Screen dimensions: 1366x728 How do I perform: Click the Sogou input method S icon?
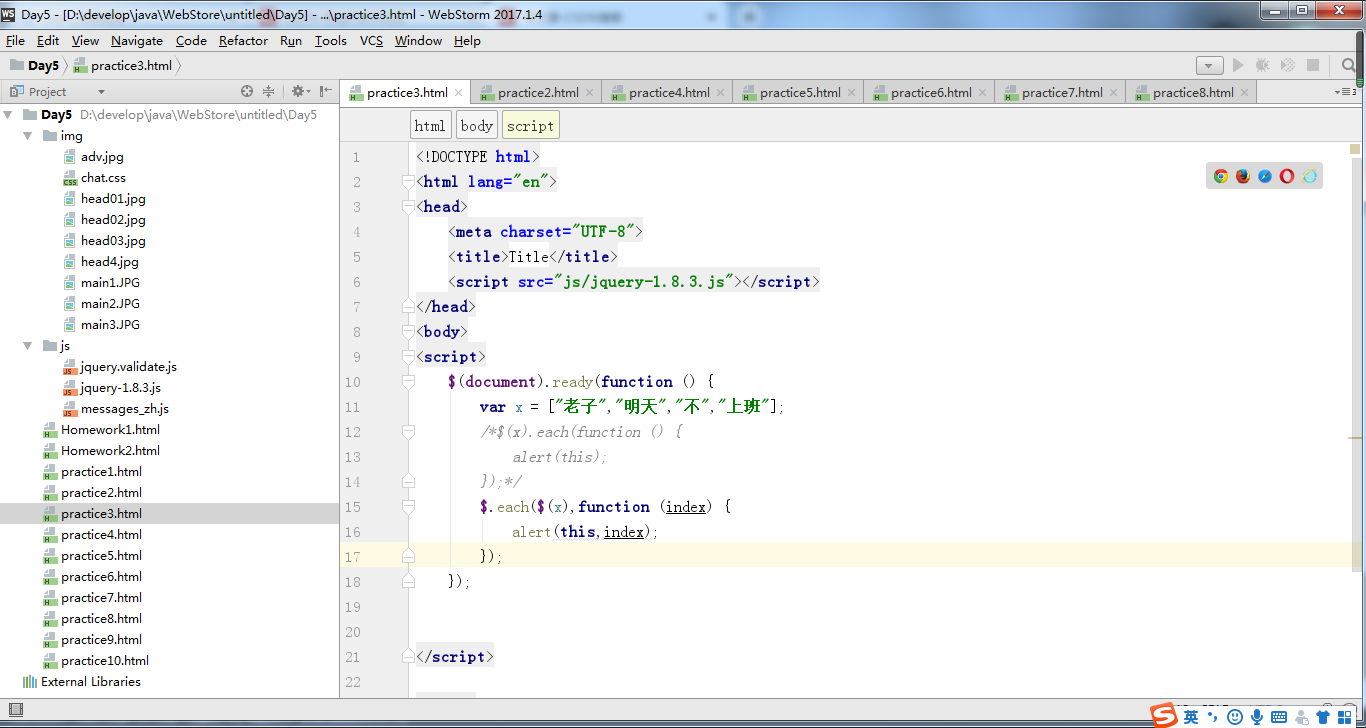click(1164, 716)
